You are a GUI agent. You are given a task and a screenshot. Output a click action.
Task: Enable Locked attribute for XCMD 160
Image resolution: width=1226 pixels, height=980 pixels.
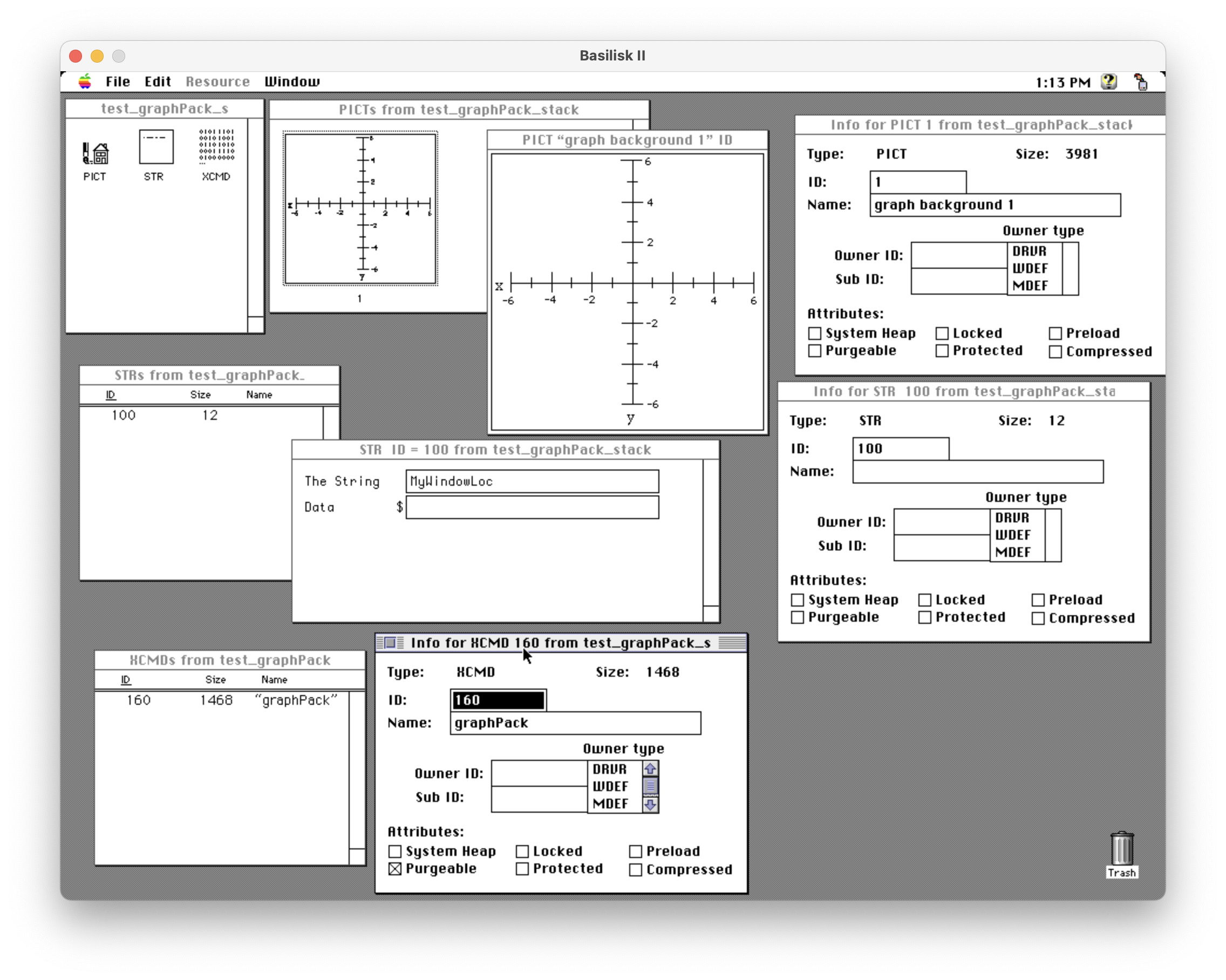pos(522,852)
